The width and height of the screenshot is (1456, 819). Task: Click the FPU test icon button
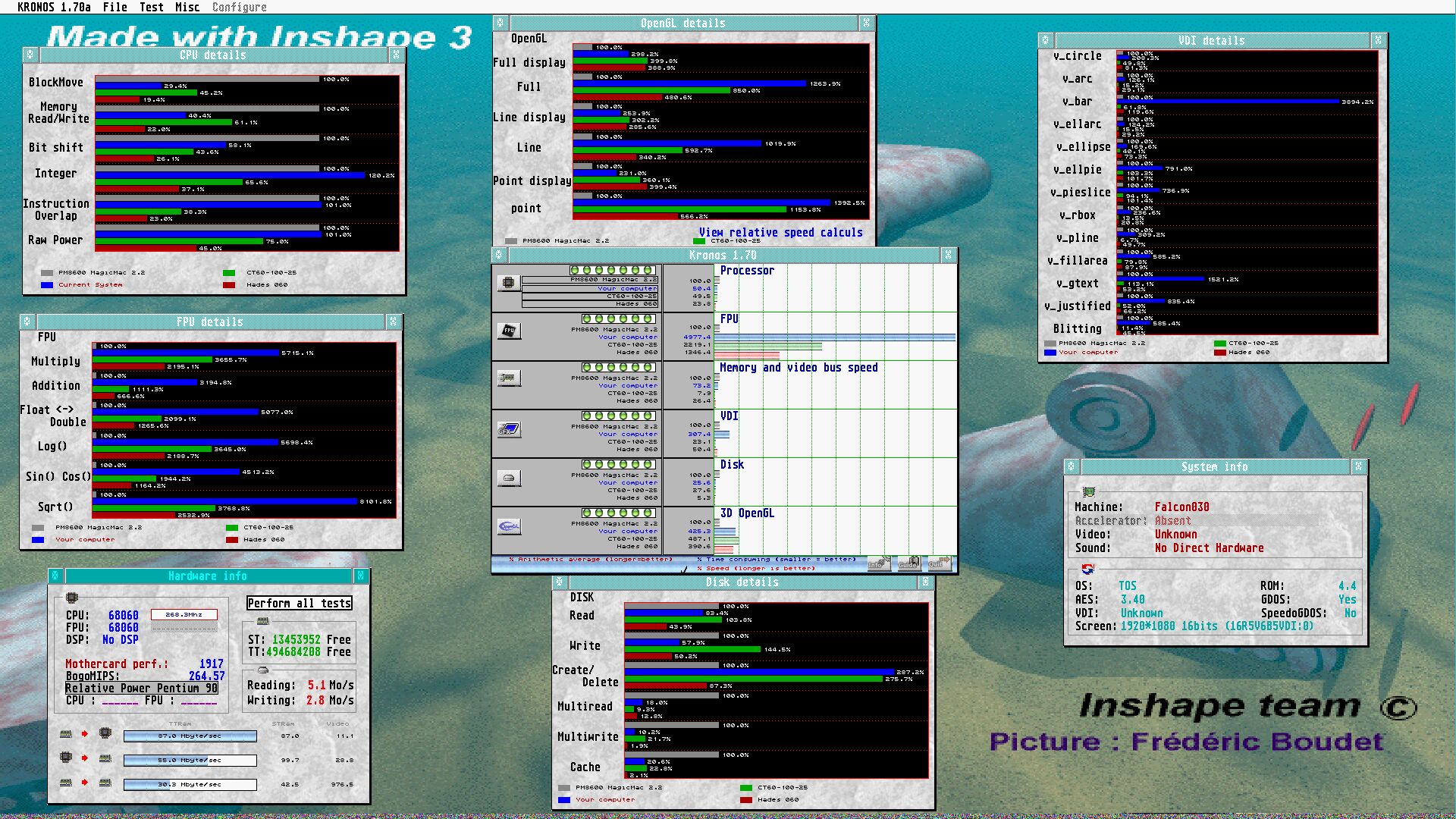click(508, 331)
